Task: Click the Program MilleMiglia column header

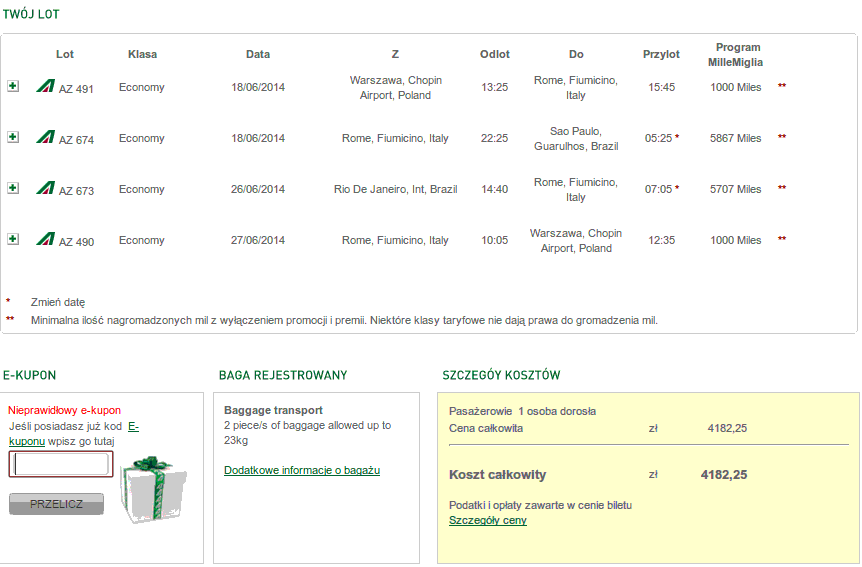Action: pos(736,54)
